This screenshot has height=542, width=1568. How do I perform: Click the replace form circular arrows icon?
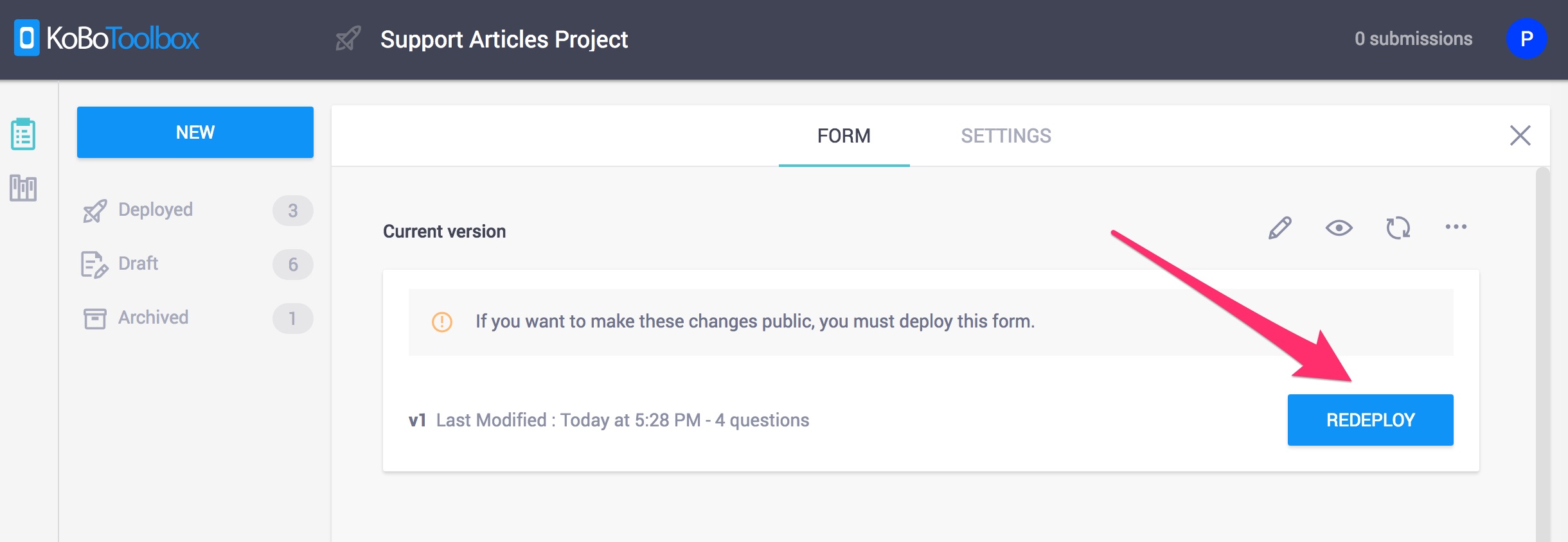point(1398,228)
